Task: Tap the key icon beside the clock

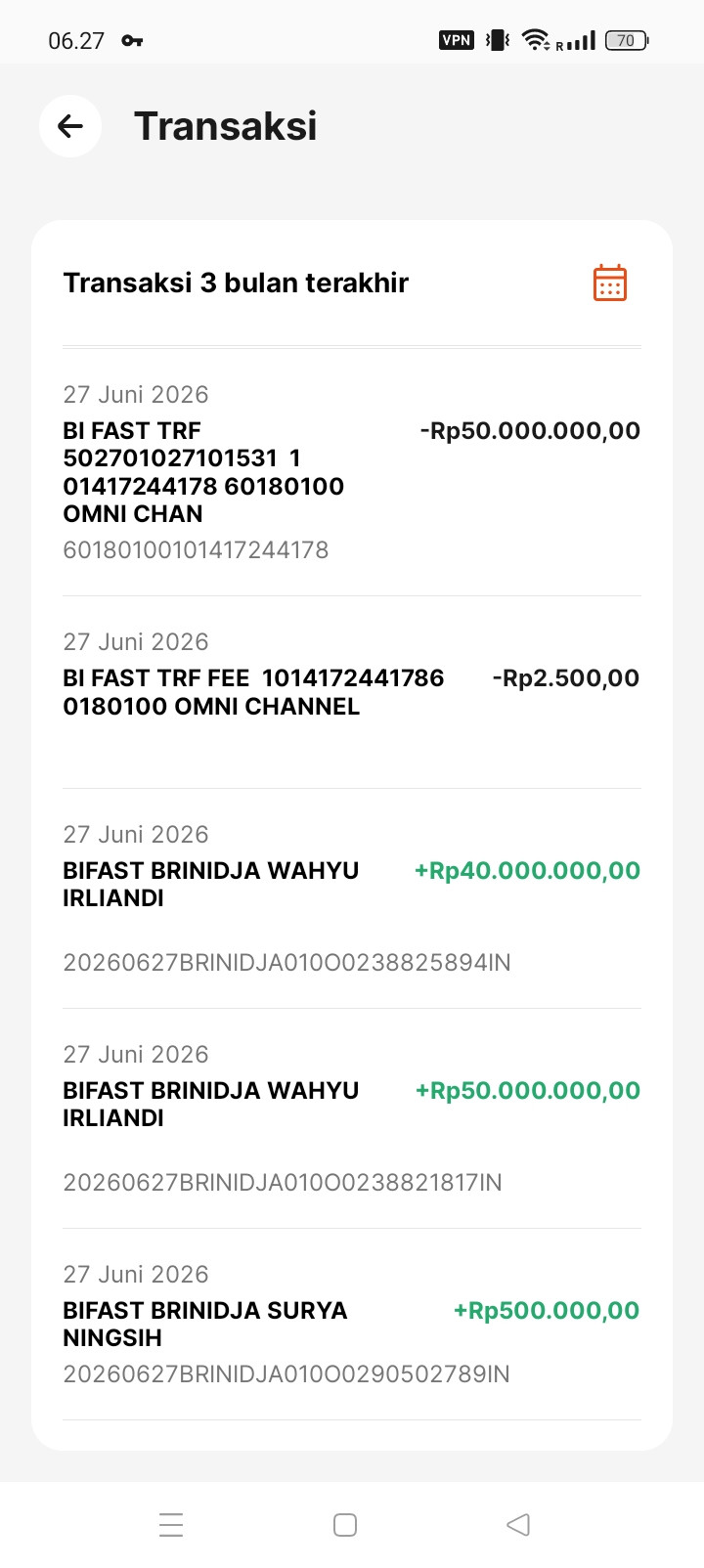Action: [x=132, y=40]
